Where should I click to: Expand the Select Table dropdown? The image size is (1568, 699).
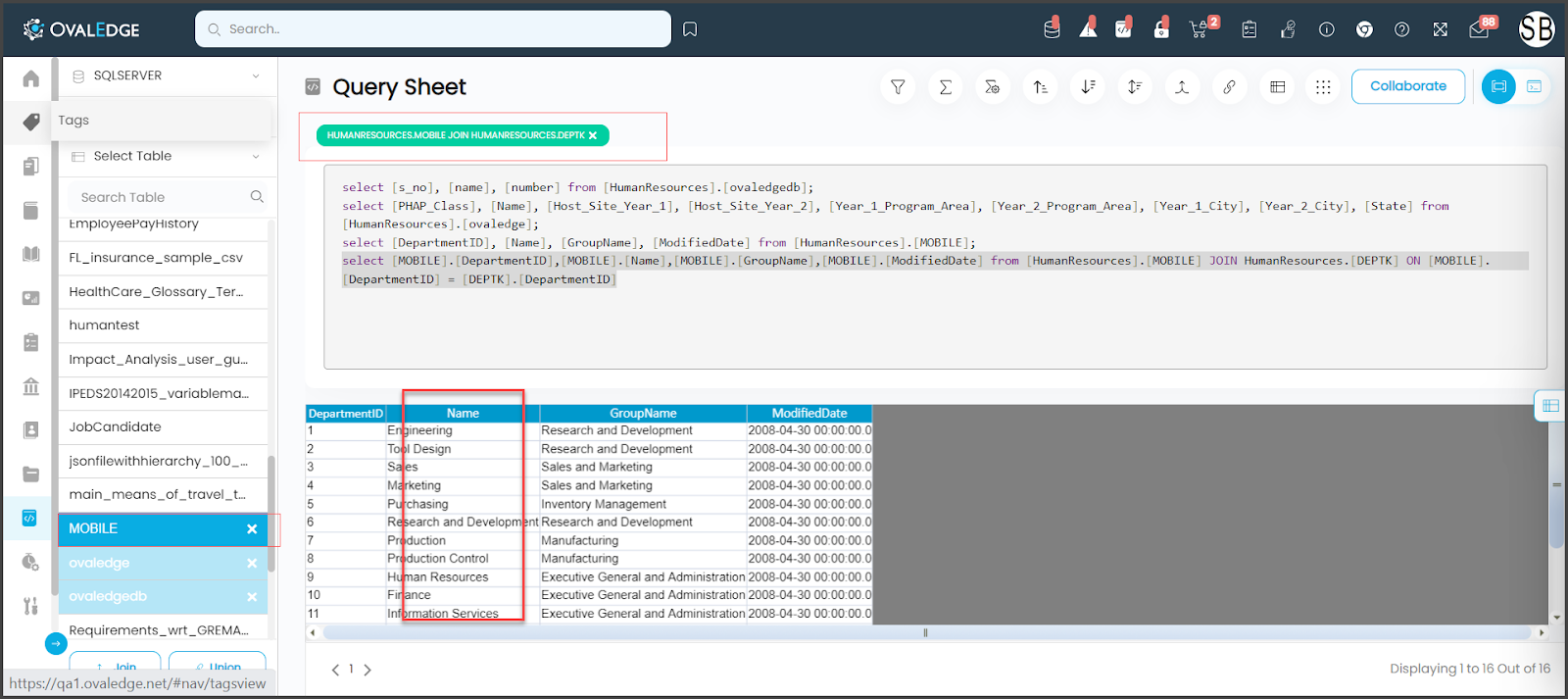[x=167, y=156]
